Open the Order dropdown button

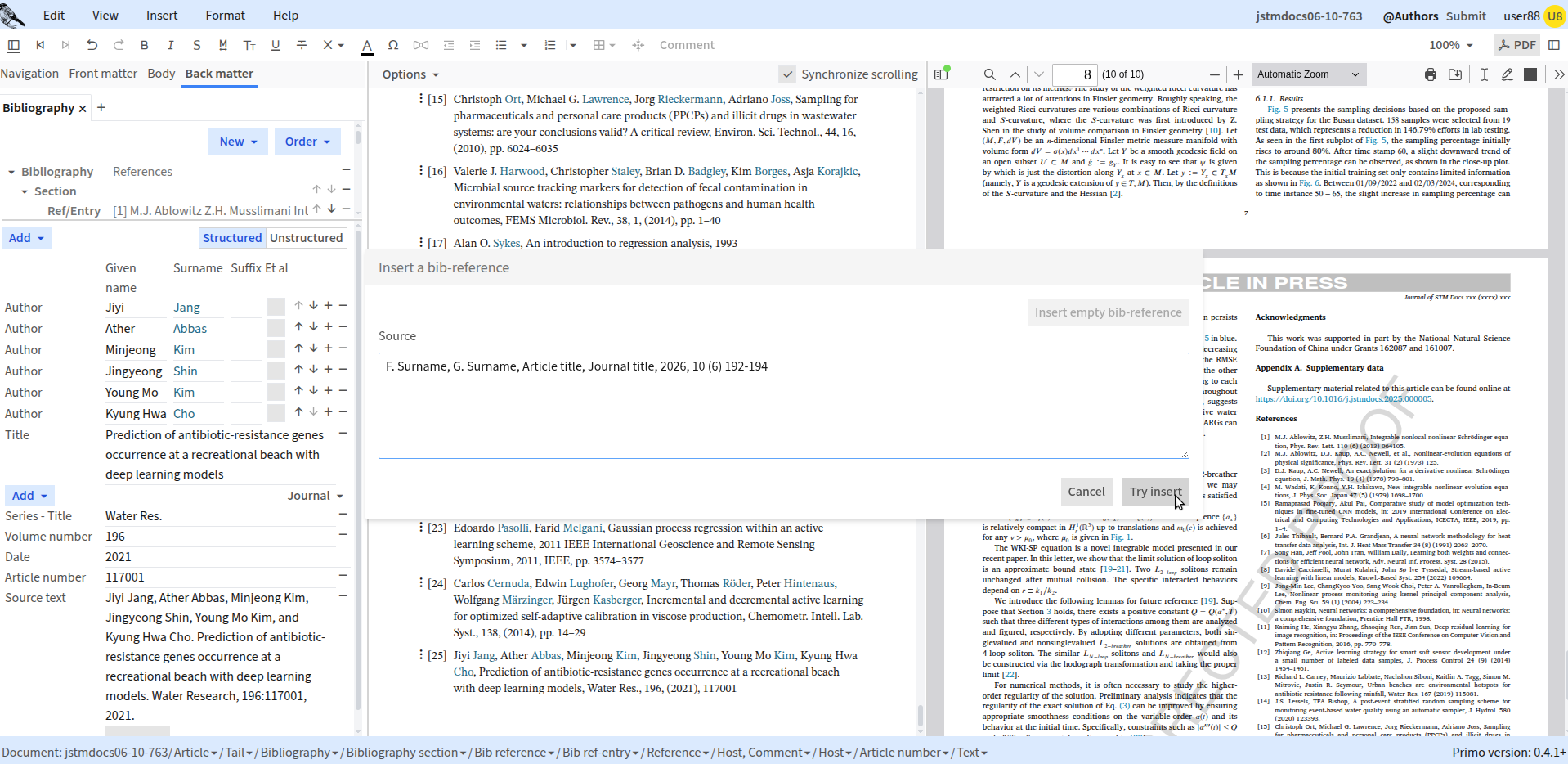click(x=307, y=142)
